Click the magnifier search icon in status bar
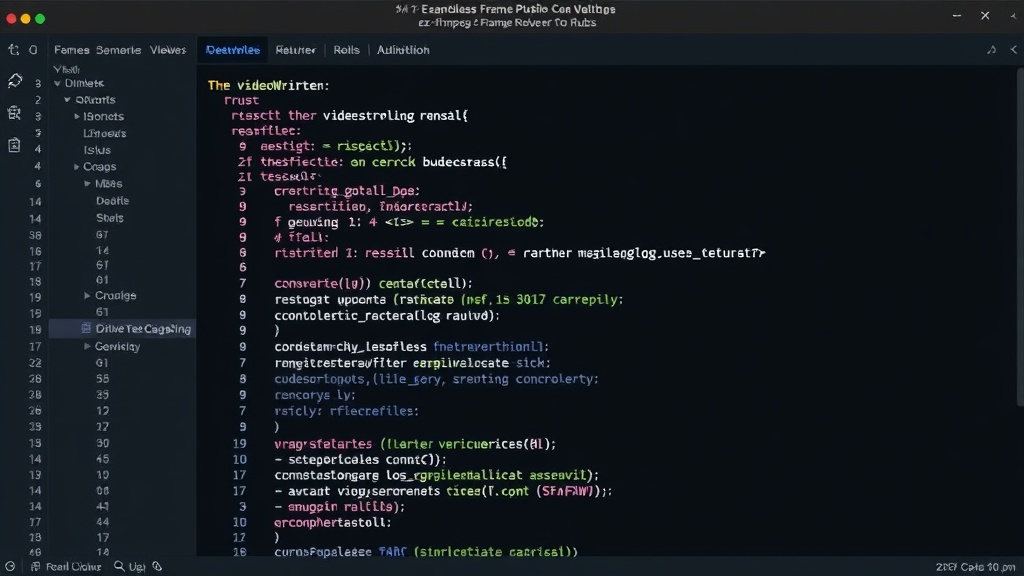 coord(119,566)
